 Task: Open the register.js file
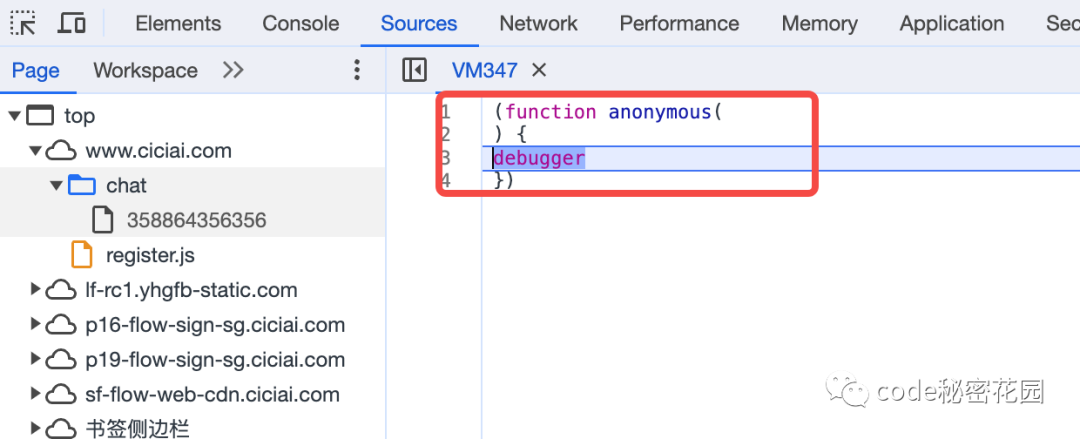[150, 256]
